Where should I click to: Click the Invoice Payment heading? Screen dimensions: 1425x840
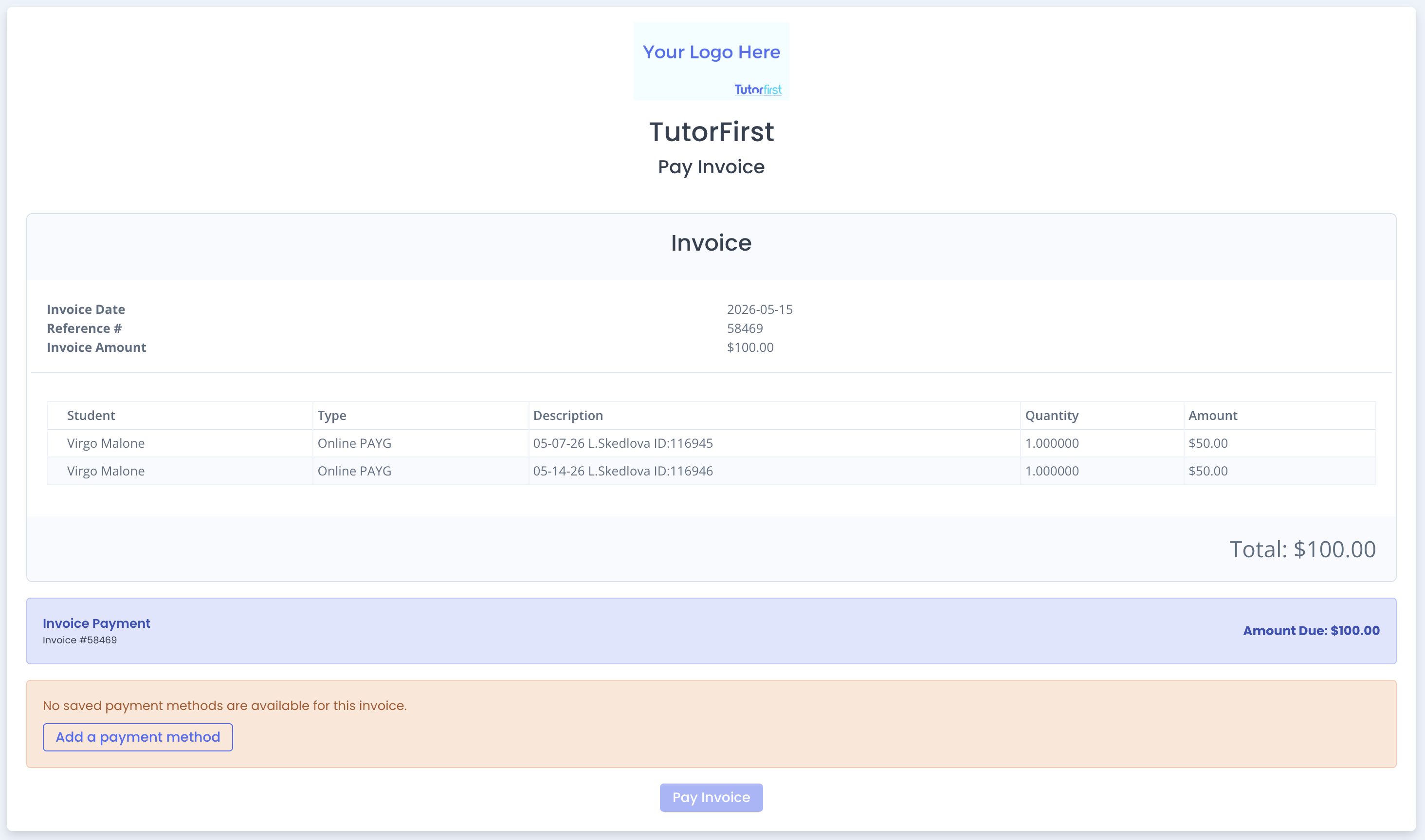96,623
